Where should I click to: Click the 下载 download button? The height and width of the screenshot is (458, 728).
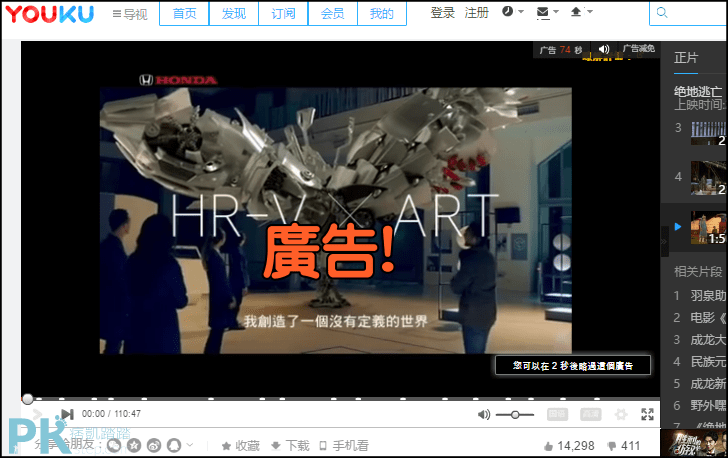pos(290,446)
